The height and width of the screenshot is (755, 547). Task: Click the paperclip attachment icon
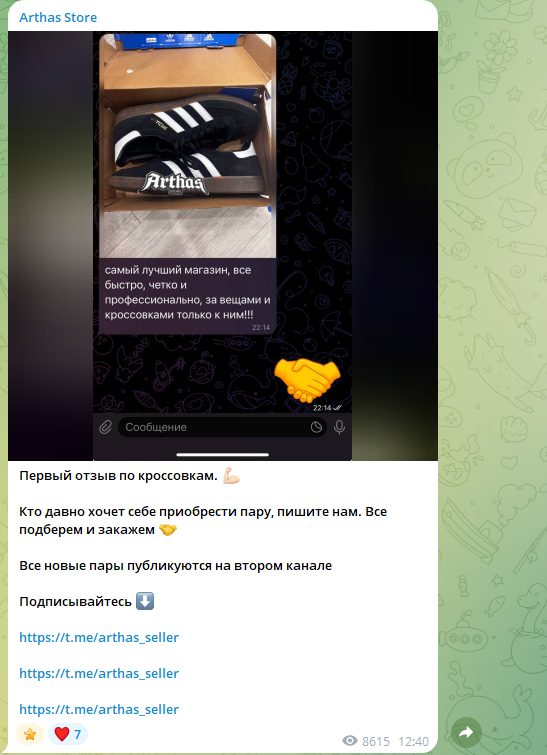coord(105,427)
